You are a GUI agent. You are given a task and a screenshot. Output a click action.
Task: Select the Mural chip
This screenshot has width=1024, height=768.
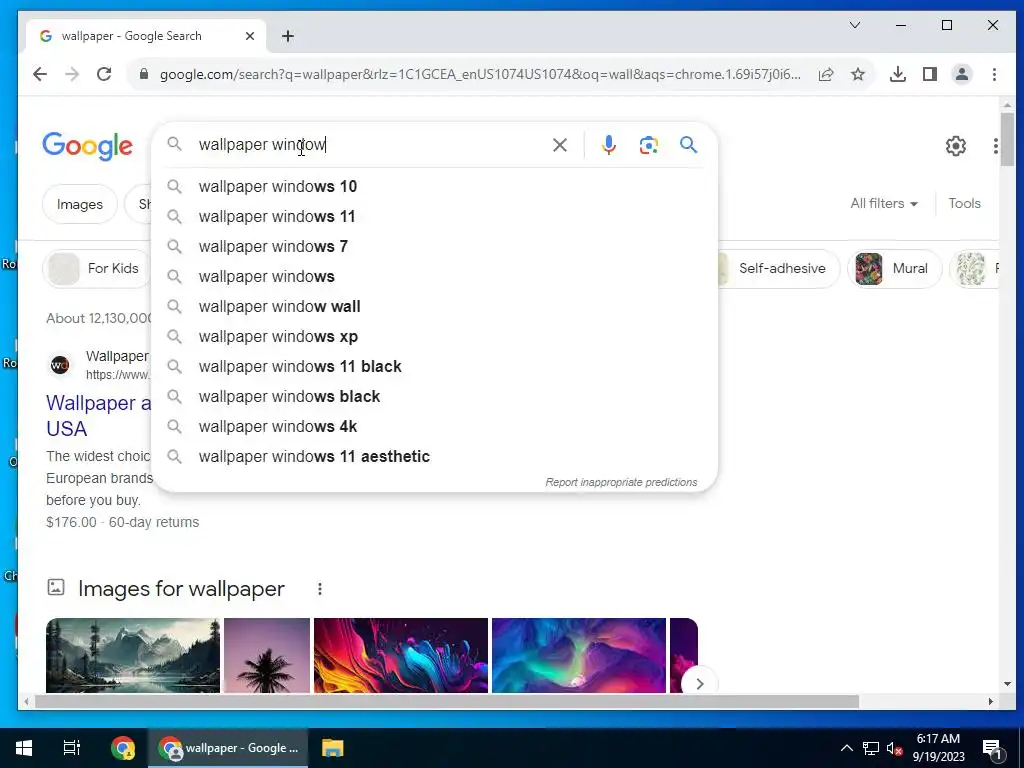895,268
